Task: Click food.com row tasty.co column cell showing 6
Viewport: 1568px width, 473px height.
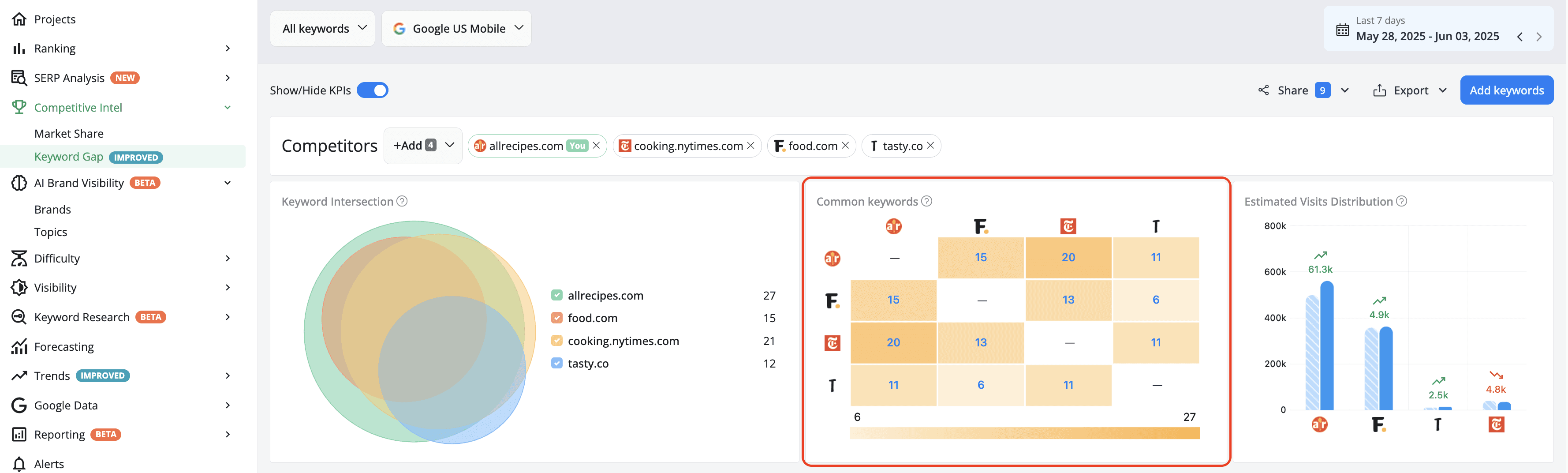Action: pyautogui.click(x=1156, y=300)
